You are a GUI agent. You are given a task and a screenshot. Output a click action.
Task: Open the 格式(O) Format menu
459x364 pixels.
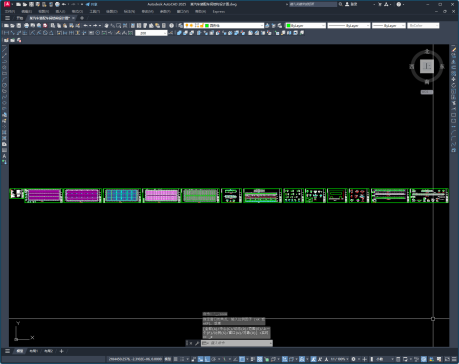(x=77, y=11)
